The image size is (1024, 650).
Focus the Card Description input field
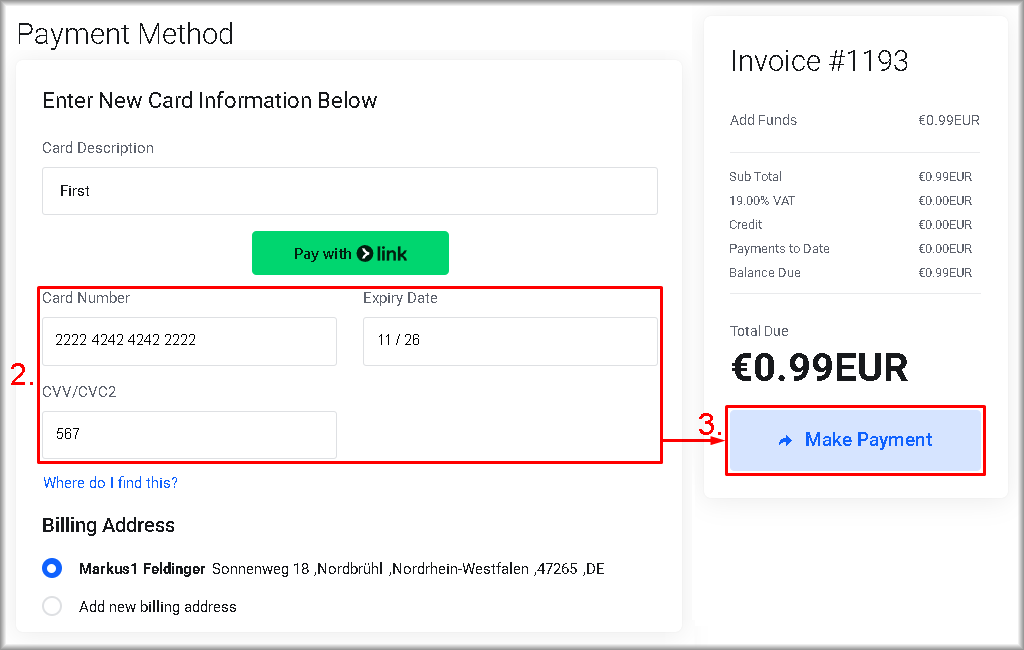(x=349, y=191)
